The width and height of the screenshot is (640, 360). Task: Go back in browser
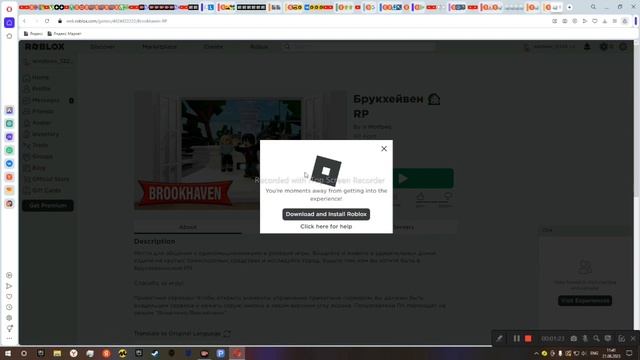point(24,21)
